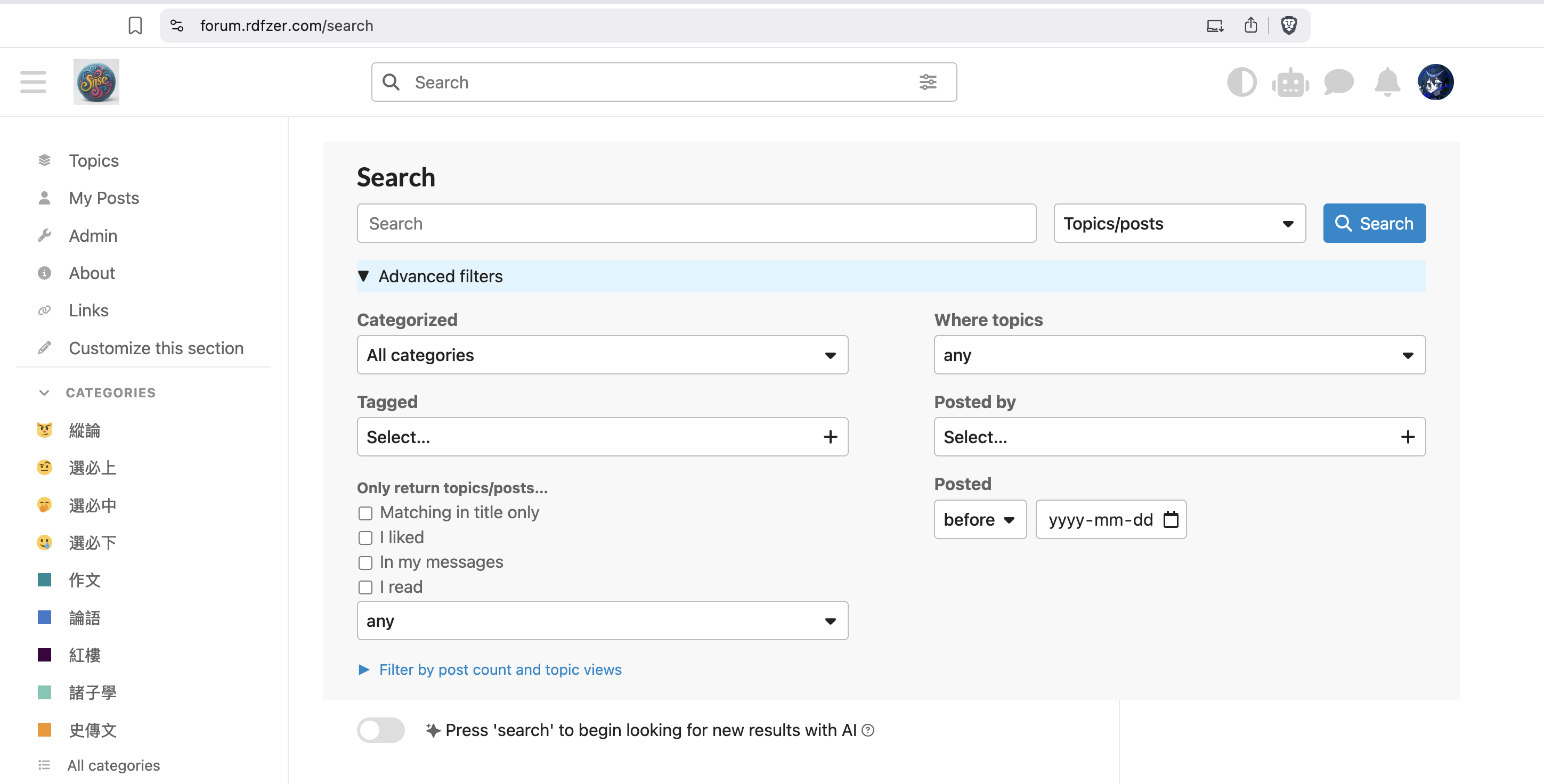1544x784 pixels.
Task: Open the hamburger sidebar menu
Action: [x=33, y=82]
